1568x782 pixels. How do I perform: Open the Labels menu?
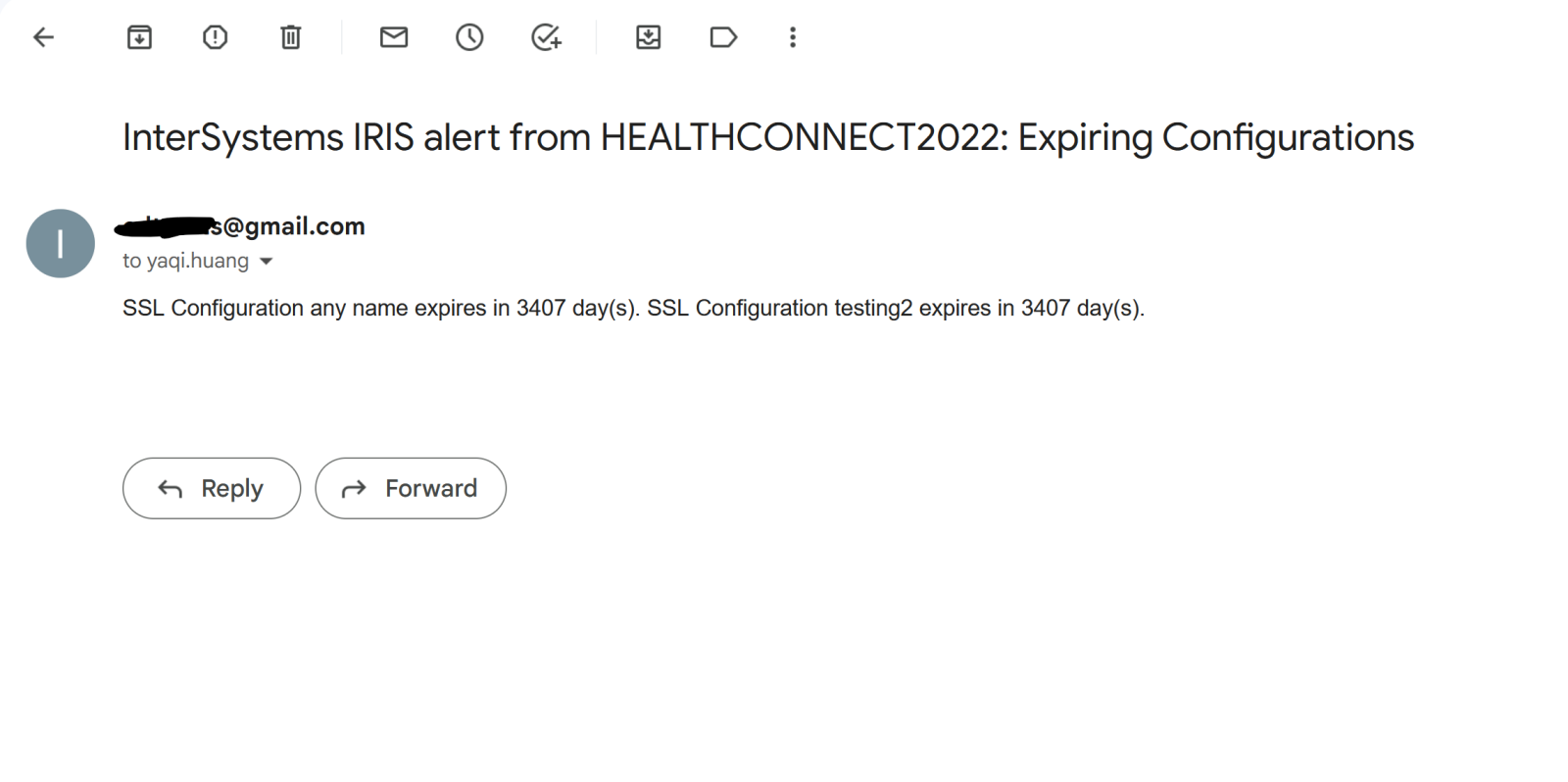click(x=723, y=38)
